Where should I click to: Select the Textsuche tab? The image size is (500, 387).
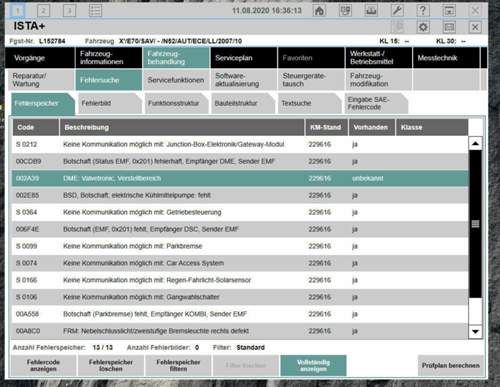pyautogui.click(x=310, y=103)
